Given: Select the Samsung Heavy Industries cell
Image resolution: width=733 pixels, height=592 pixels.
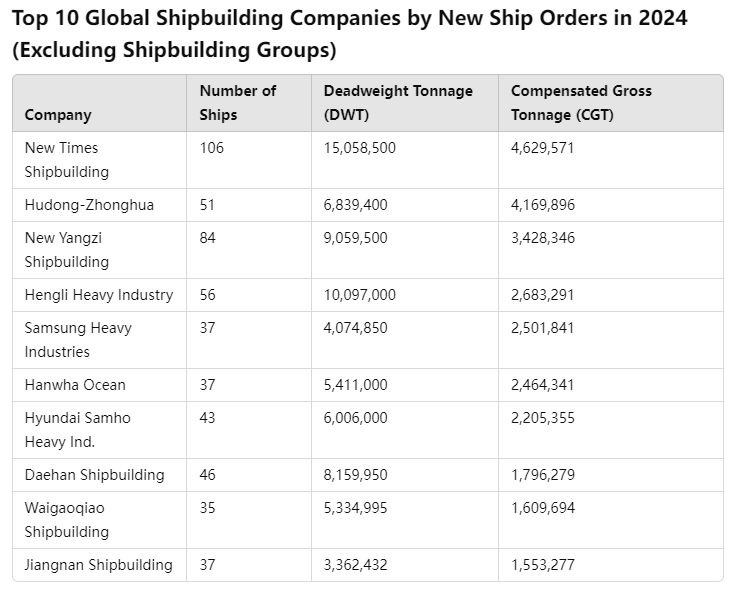Looking at the screenshot, I should [x=78, y=340].
